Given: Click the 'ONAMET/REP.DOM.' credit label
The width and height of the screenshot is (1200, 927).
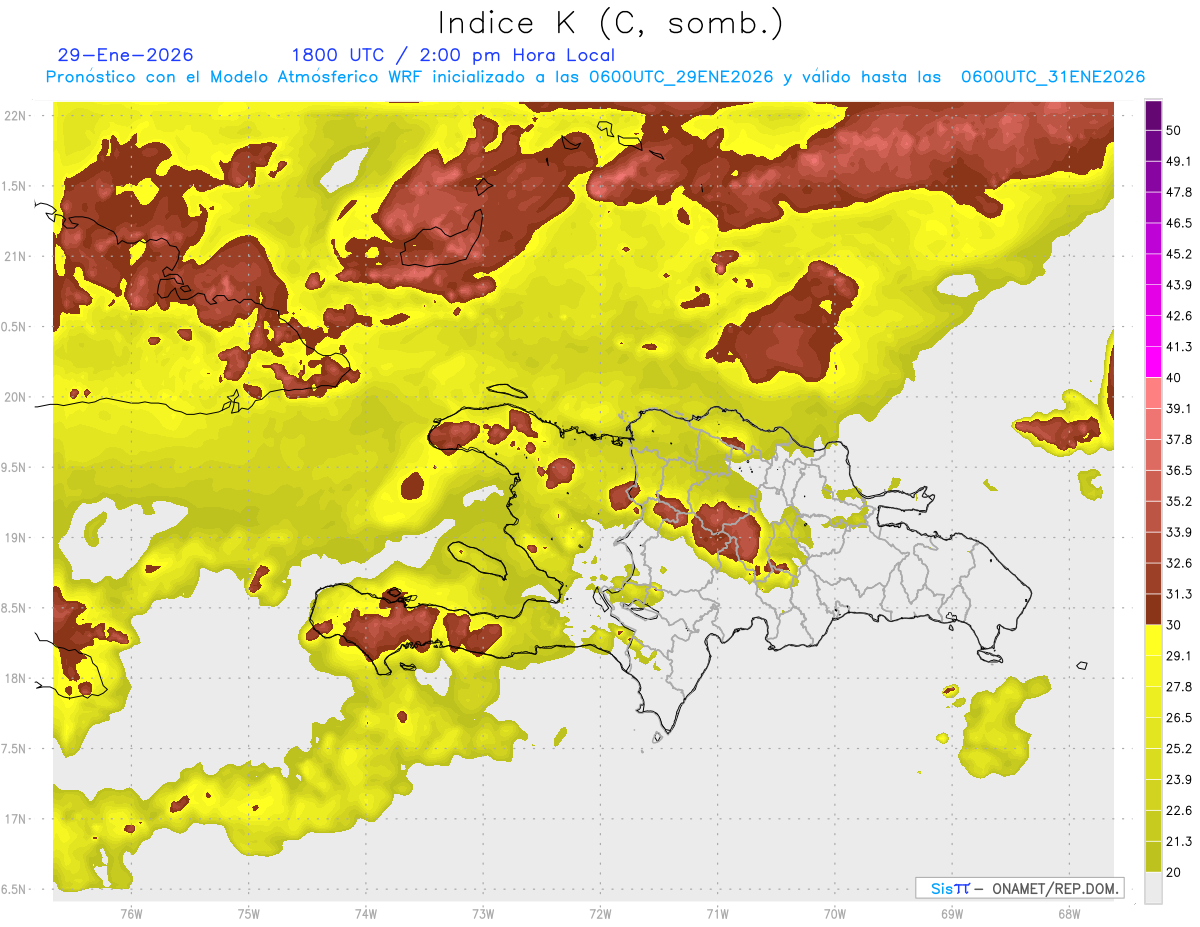Looking at the screenshot, I should 1053,888.
